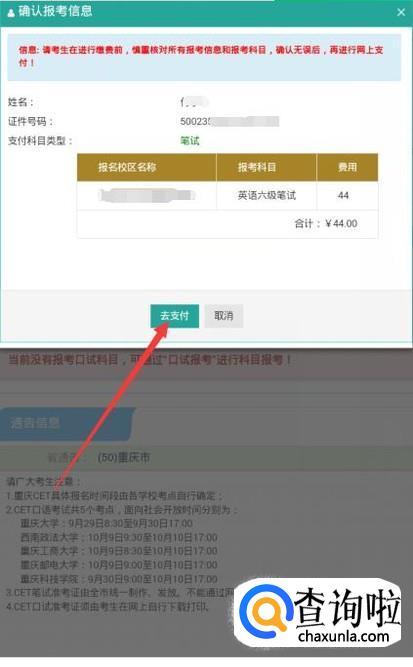Click the 合计 ¥44.00 total row
The width and height of the screenshot is (413, 667).
[228, 224]
